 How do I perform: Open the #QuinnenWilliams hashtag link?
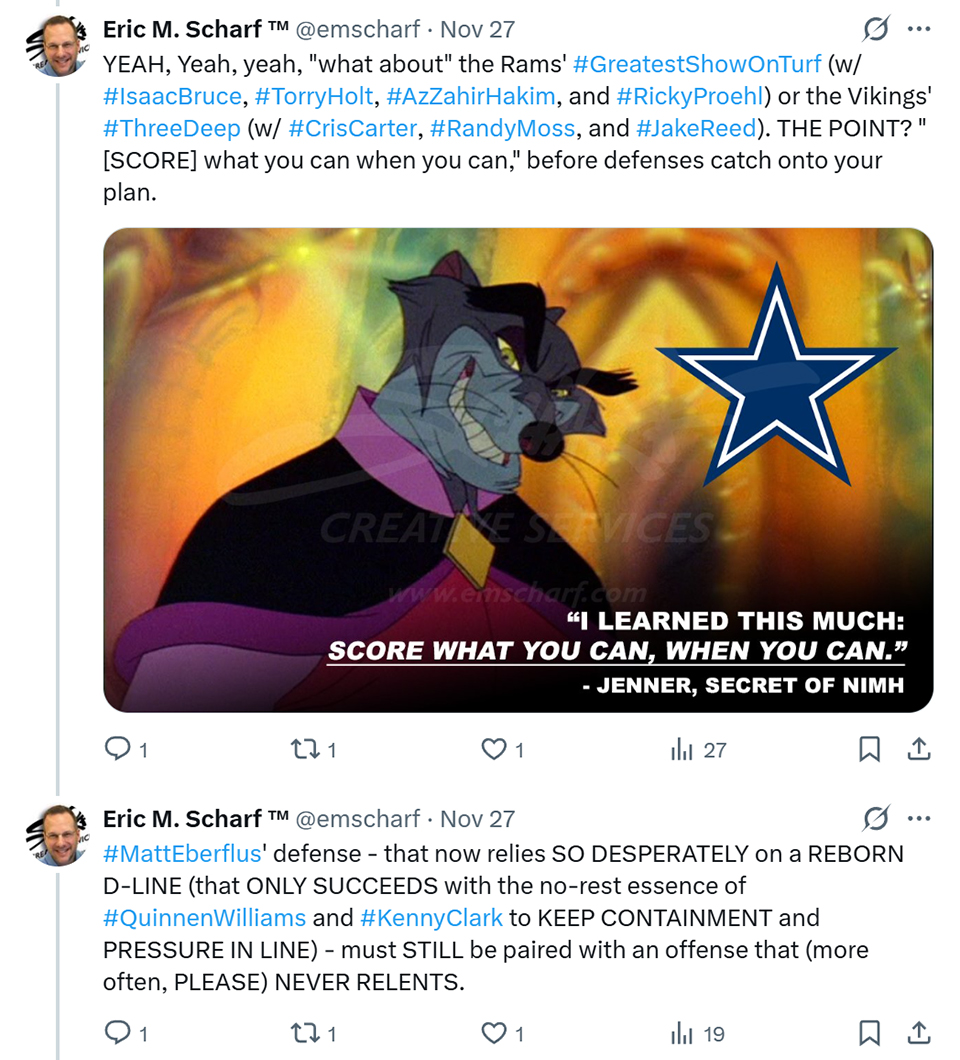(x=205, y=917)
